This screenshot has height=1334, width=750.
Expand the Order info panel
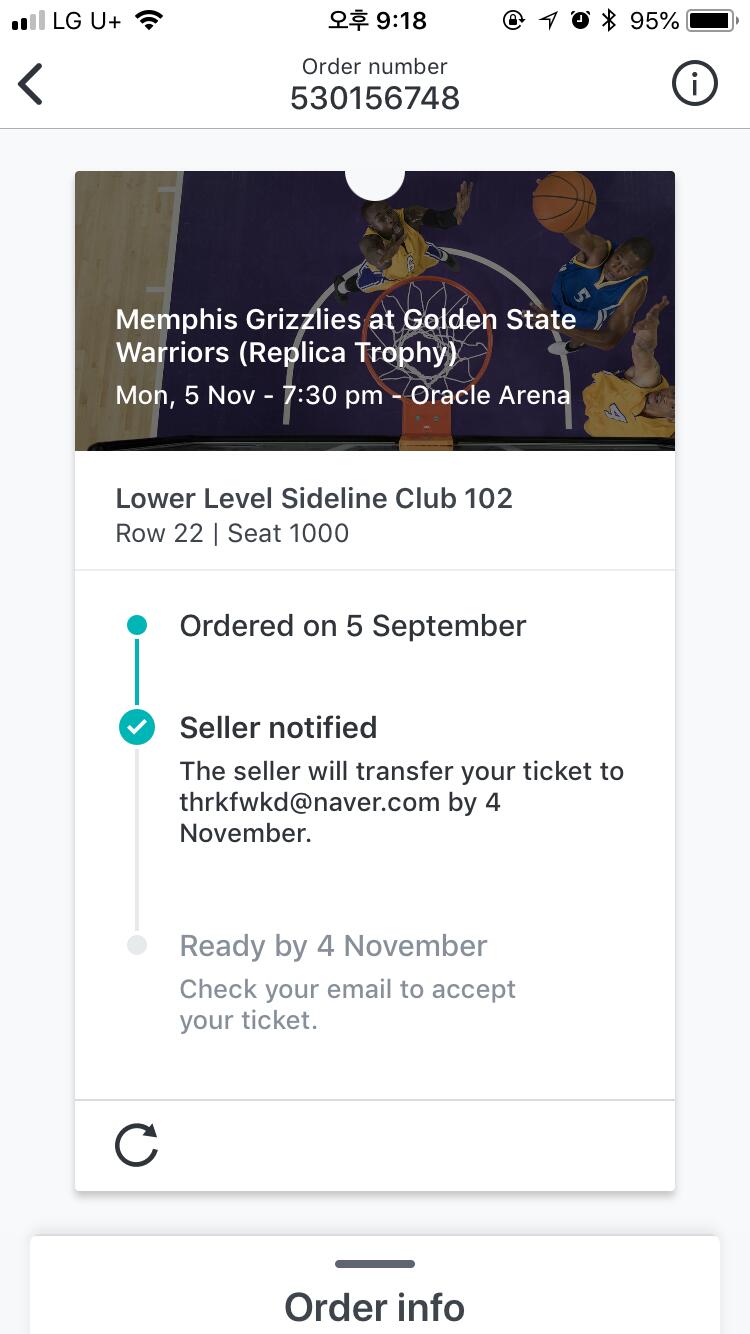[374, 1307]
